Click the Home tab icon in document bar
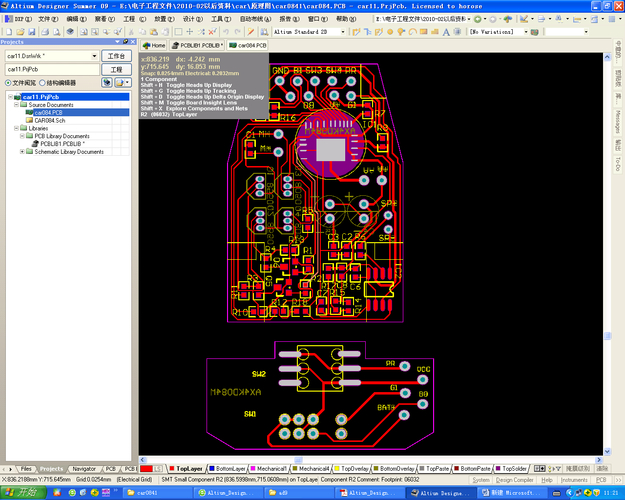The width and height of the screenshot is (625, 500). (146, 46)
